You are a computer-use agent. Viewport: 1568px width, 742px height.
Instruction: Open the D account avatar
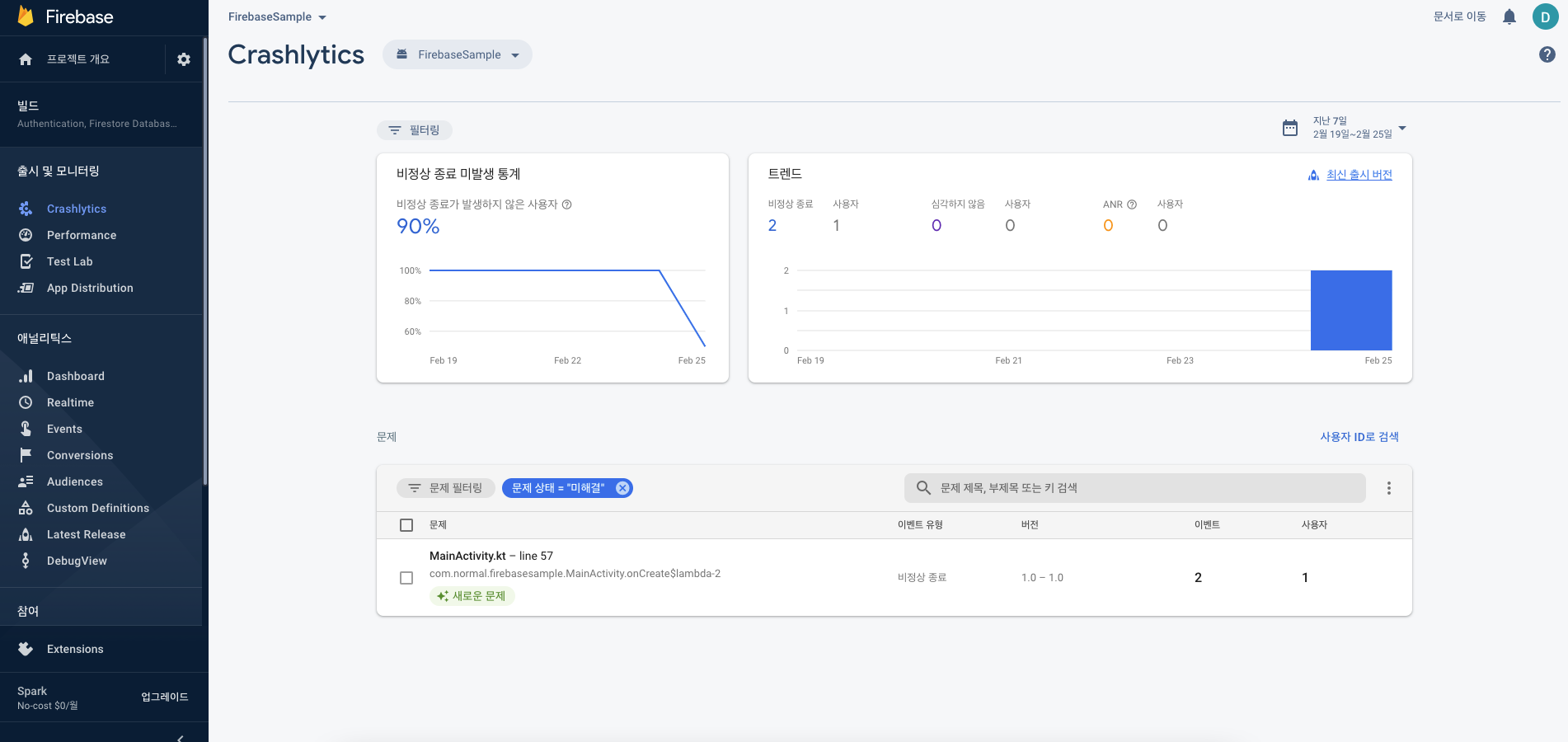[x=1545, y=16]
